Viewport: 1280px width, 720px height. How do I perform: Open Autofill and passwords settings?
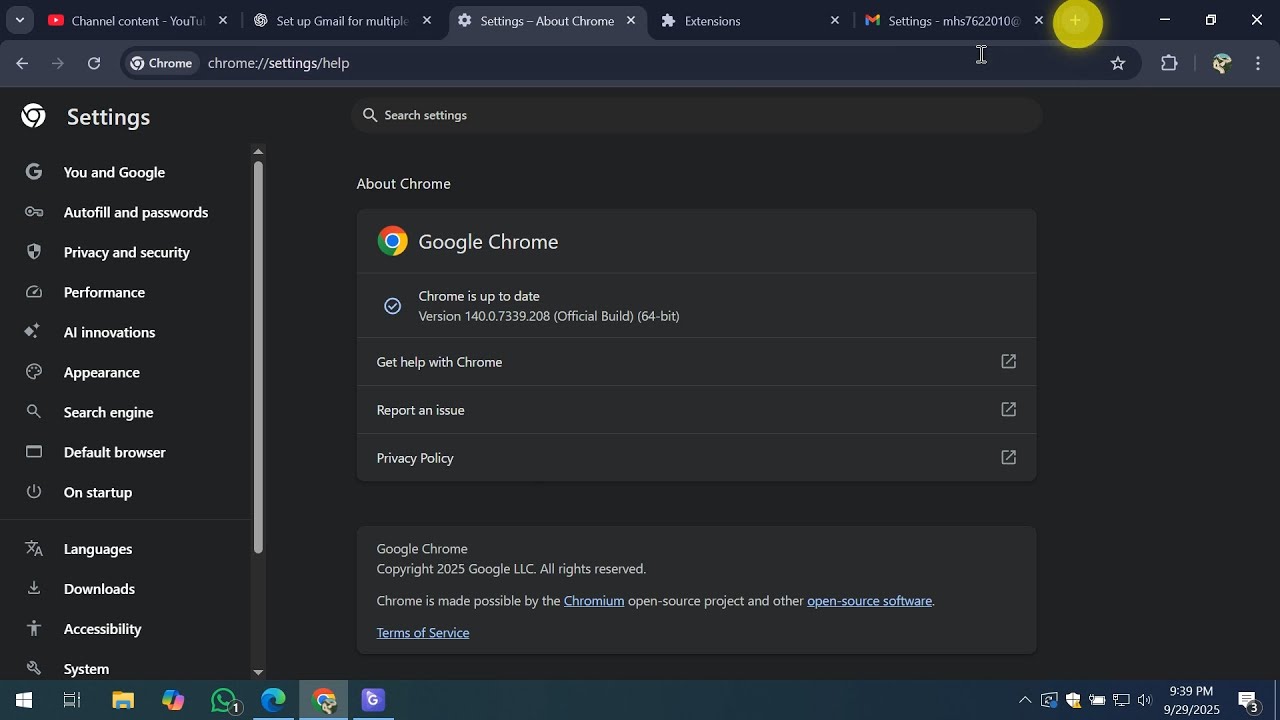click(126, 212)
